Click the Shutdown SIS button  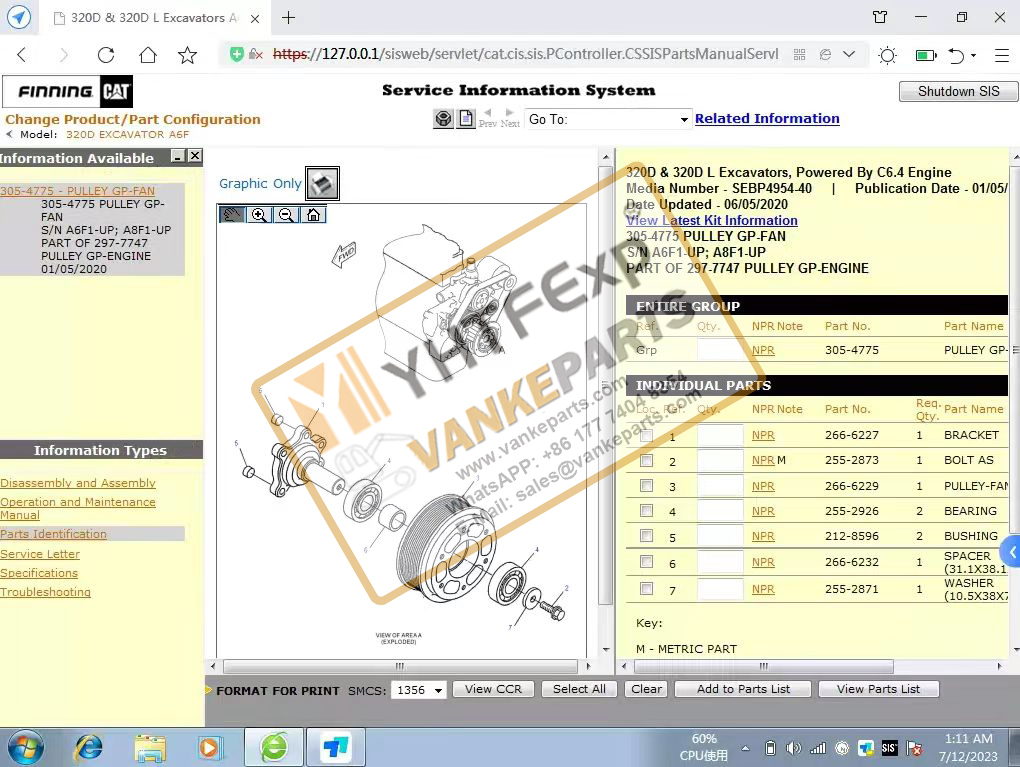pyautogui.click(x=958, y=91)
